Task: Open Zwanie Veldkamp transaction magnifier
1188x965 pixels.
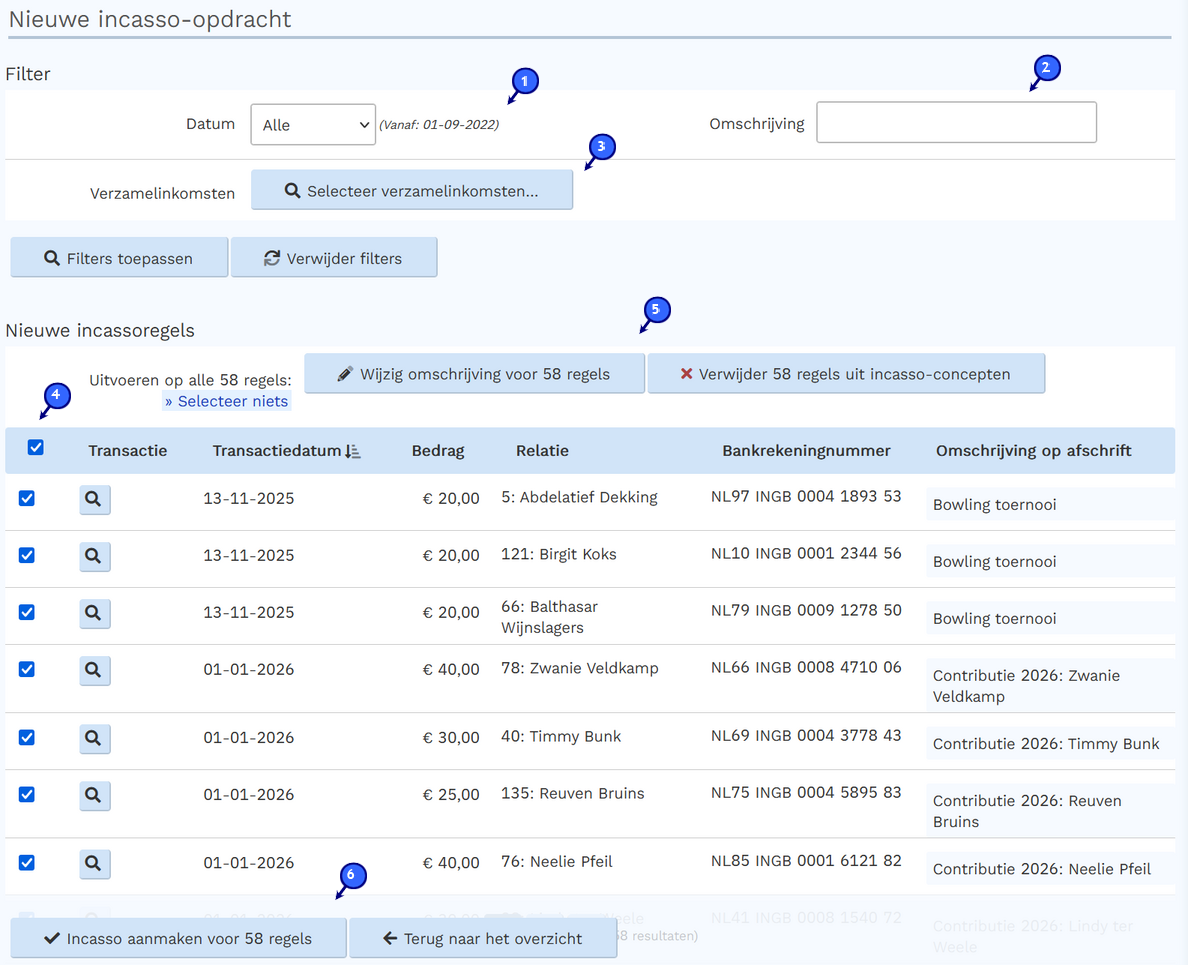Action: pyautogui.click(x=94, y=670)
